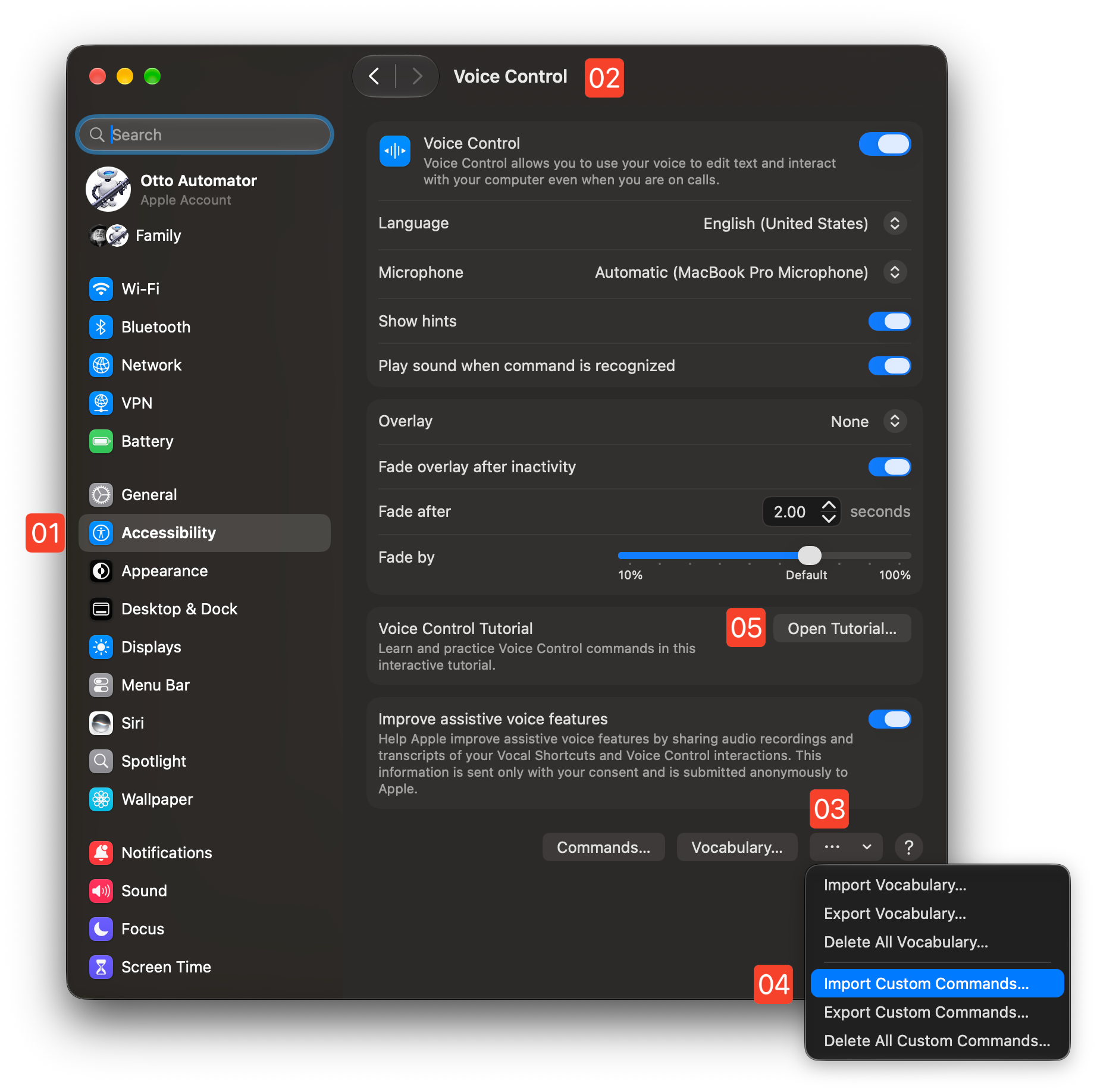Click the Notifications bell icon

click(101, 853)
